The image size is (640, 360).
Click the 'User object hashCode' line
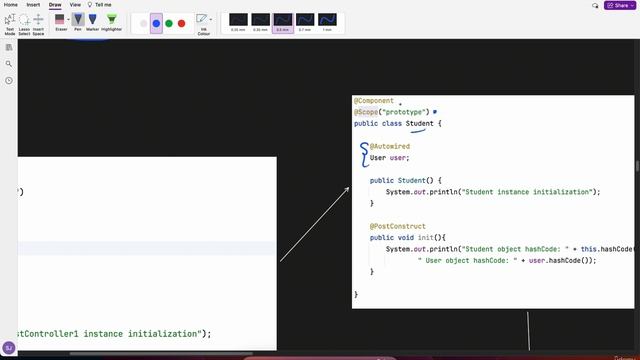[x=507, y=260]
